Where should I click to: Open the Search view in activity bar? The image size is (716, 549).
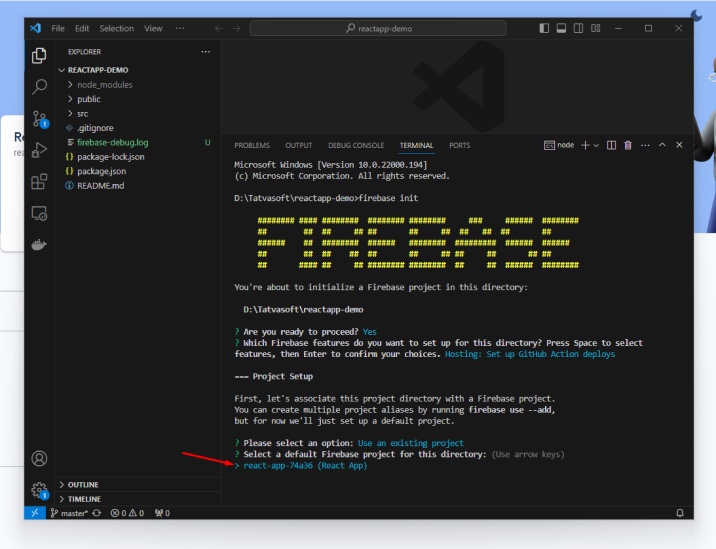40,87
